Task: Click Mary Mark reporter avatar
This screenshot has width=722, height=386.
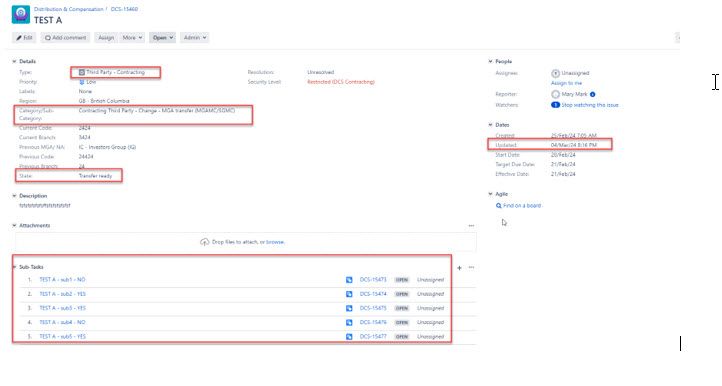Action: pyautogui.click(x=555, y=94)
